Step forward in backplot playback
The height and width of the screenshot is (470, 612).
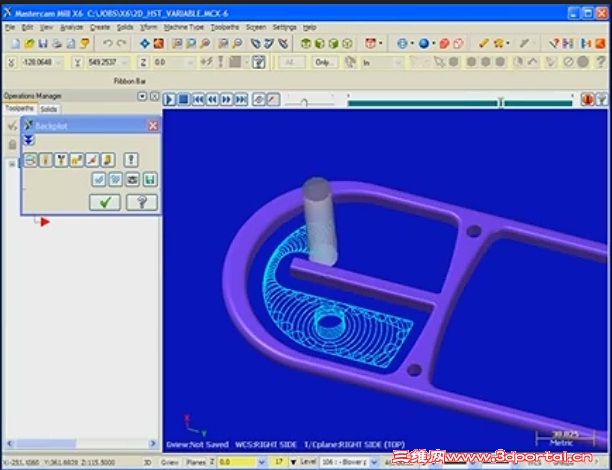[227, 100]
